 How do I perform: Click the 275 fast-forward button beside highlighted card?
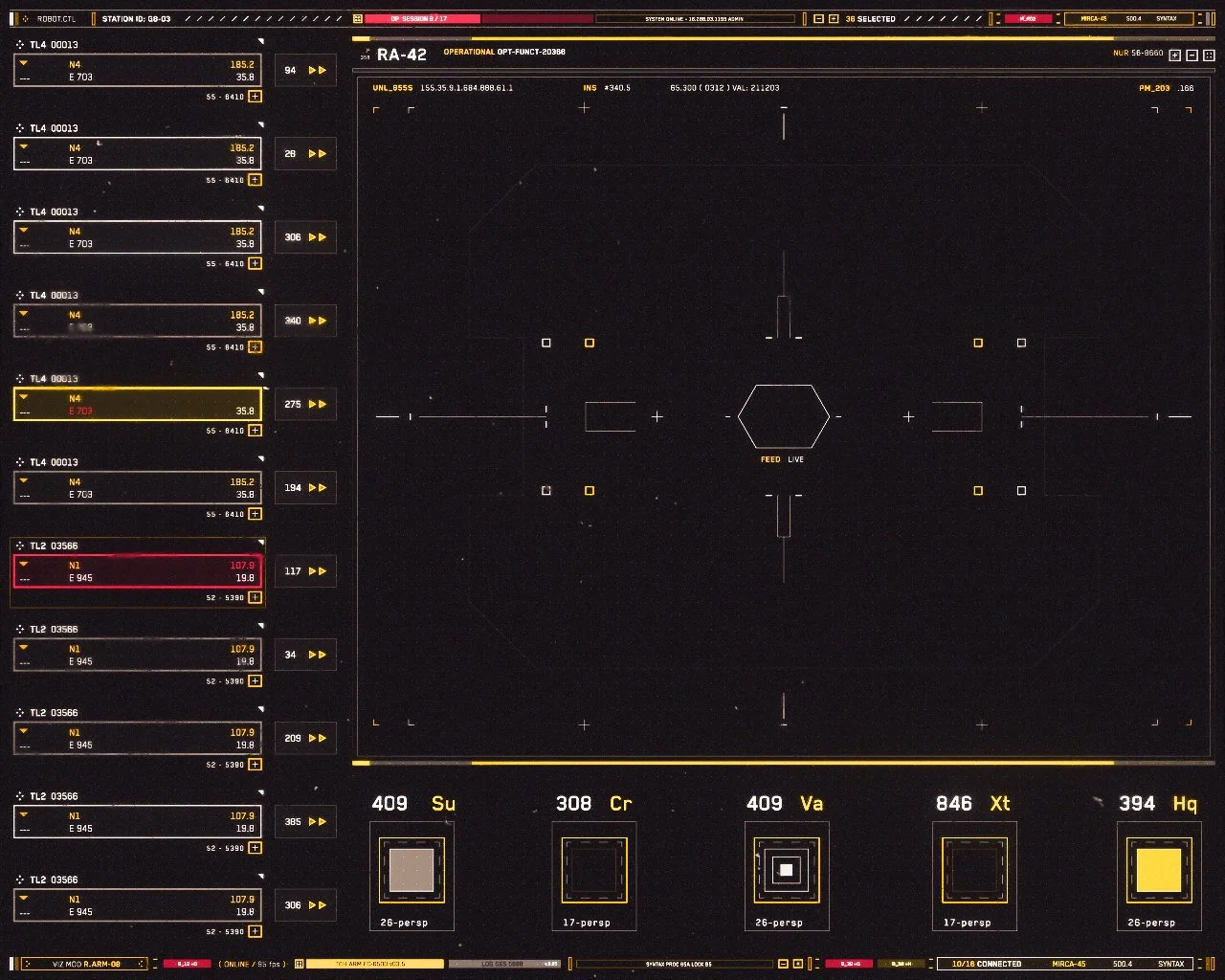[306, 404]
